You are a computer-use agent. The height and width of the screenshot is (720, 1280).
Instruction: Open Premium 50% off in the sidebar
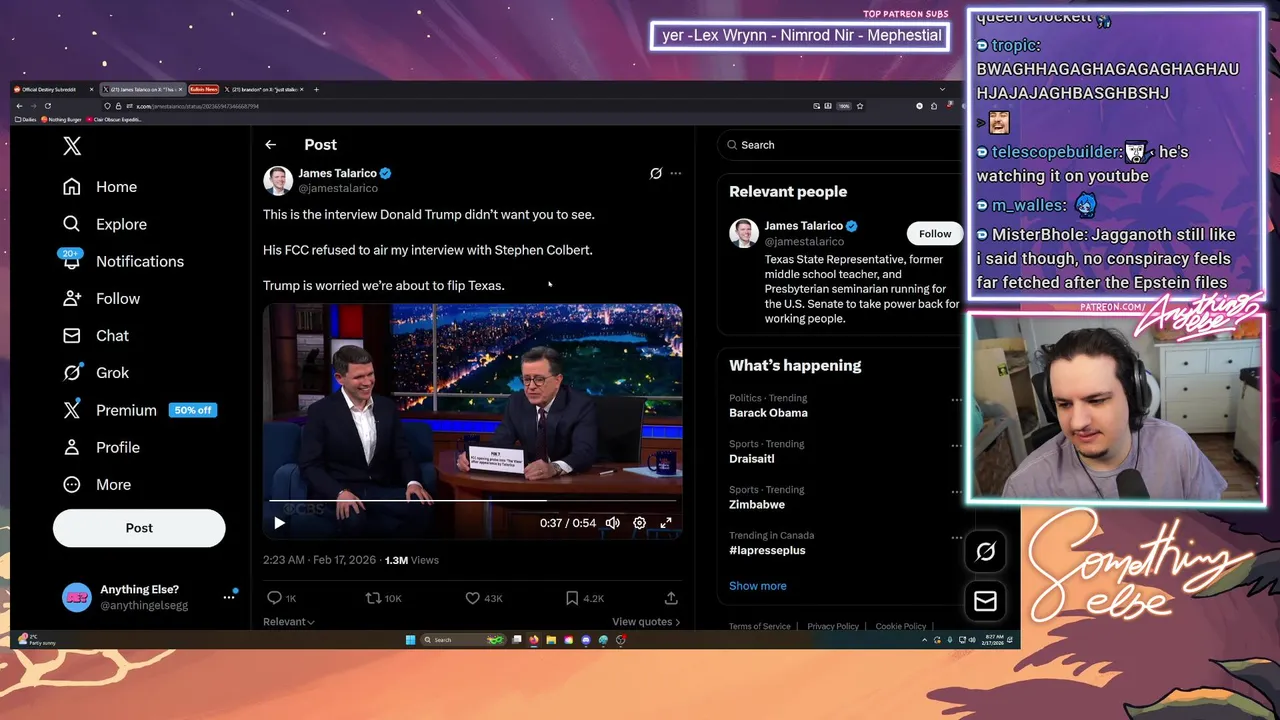(x=139, y=410)
